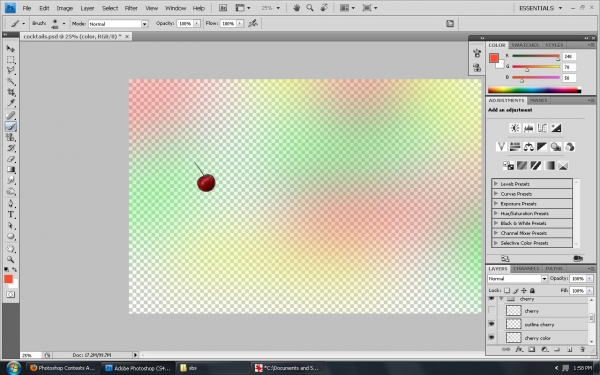
Task: Select the Eyedropper tool
Action: [x=11, y=103]
